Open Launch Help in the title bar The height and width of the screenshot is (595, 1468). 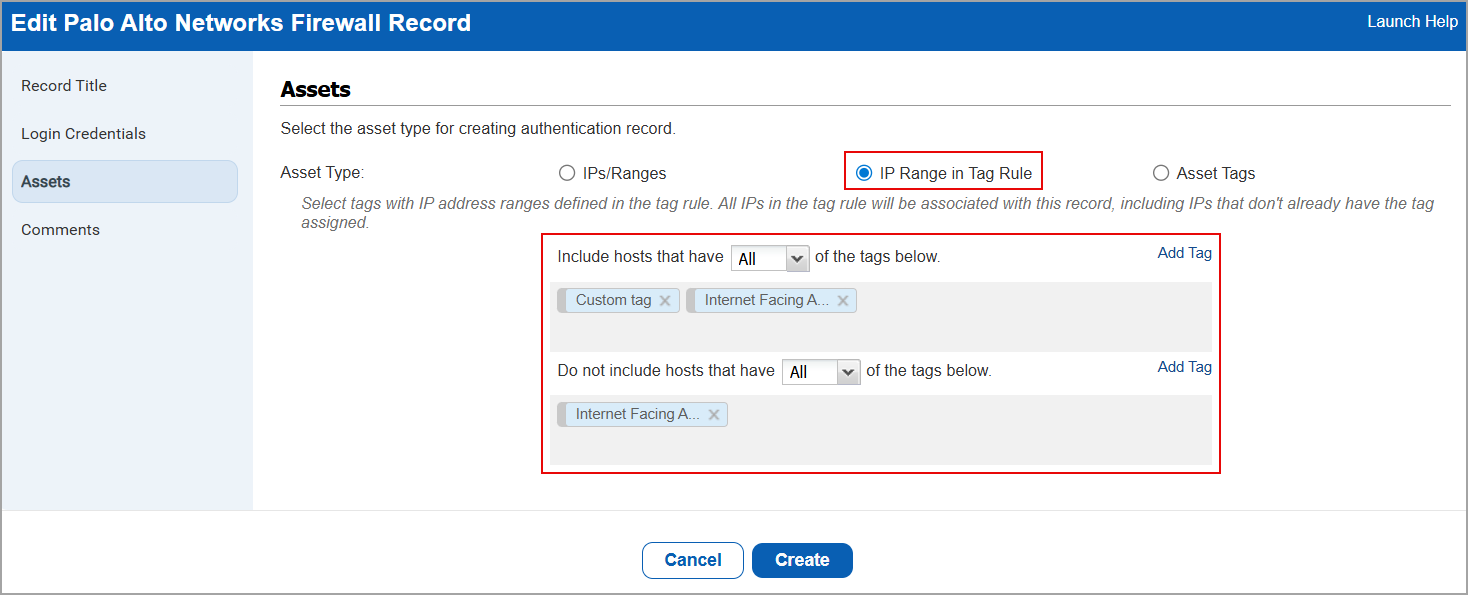pyautogui.click(x=1412, y=21)
